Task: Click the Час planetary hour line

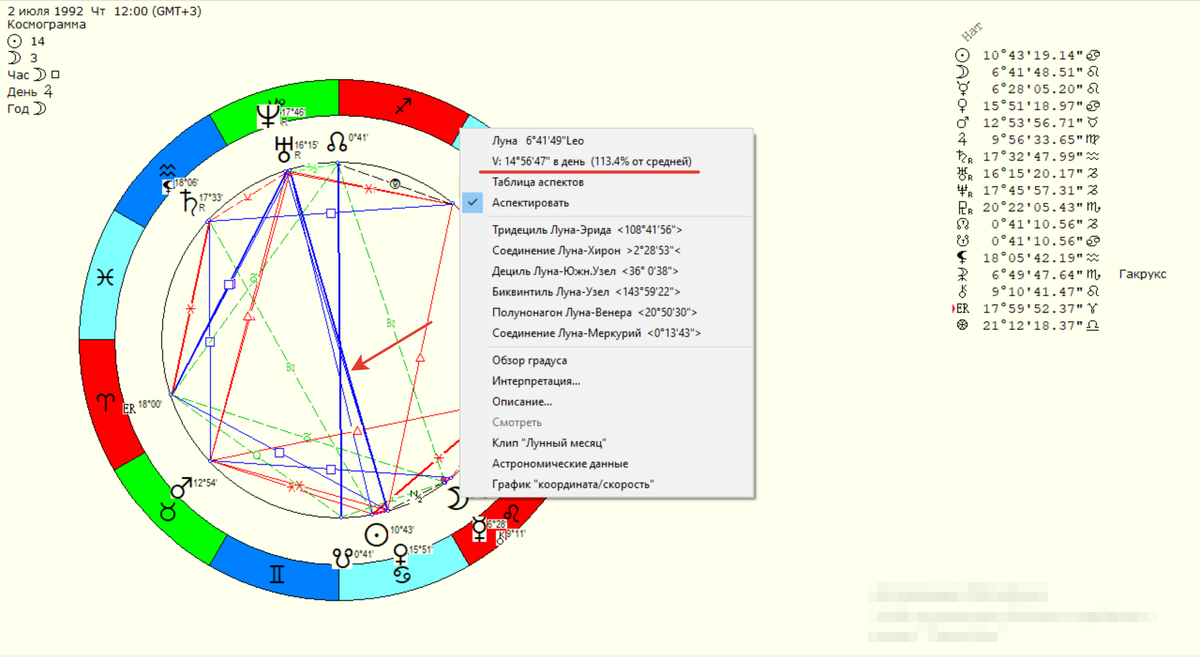Action: coord(34,74)
